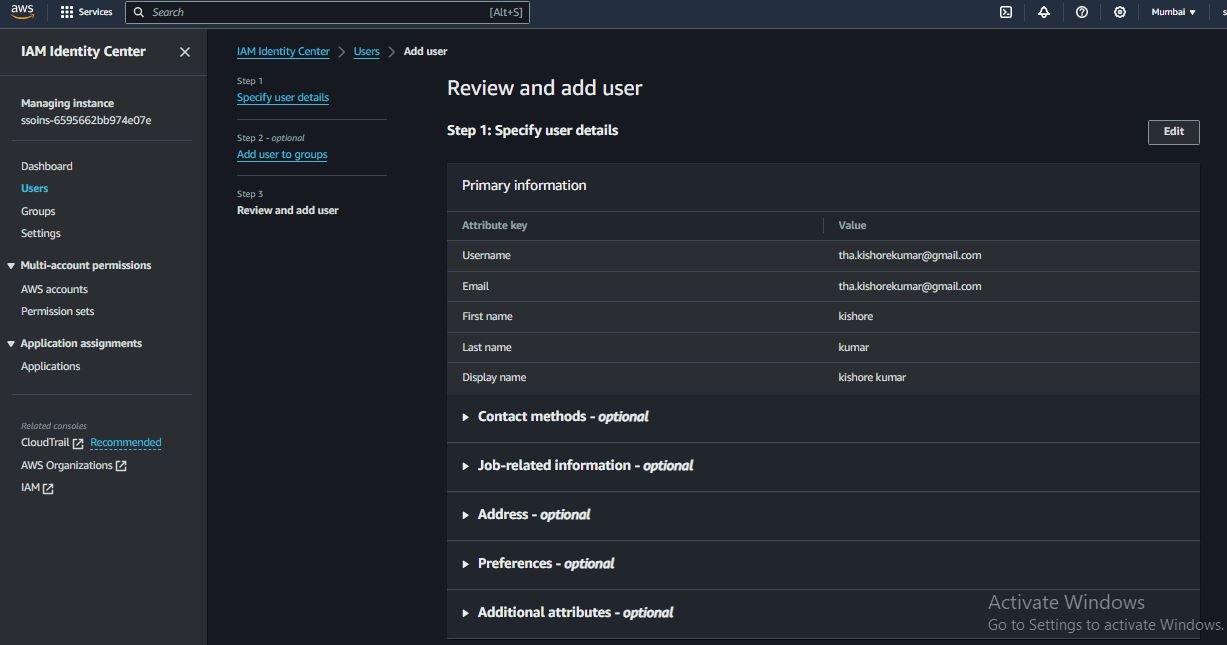Click the AWS logo home icon
The image size is (1227, 645).
click(22, 12)
